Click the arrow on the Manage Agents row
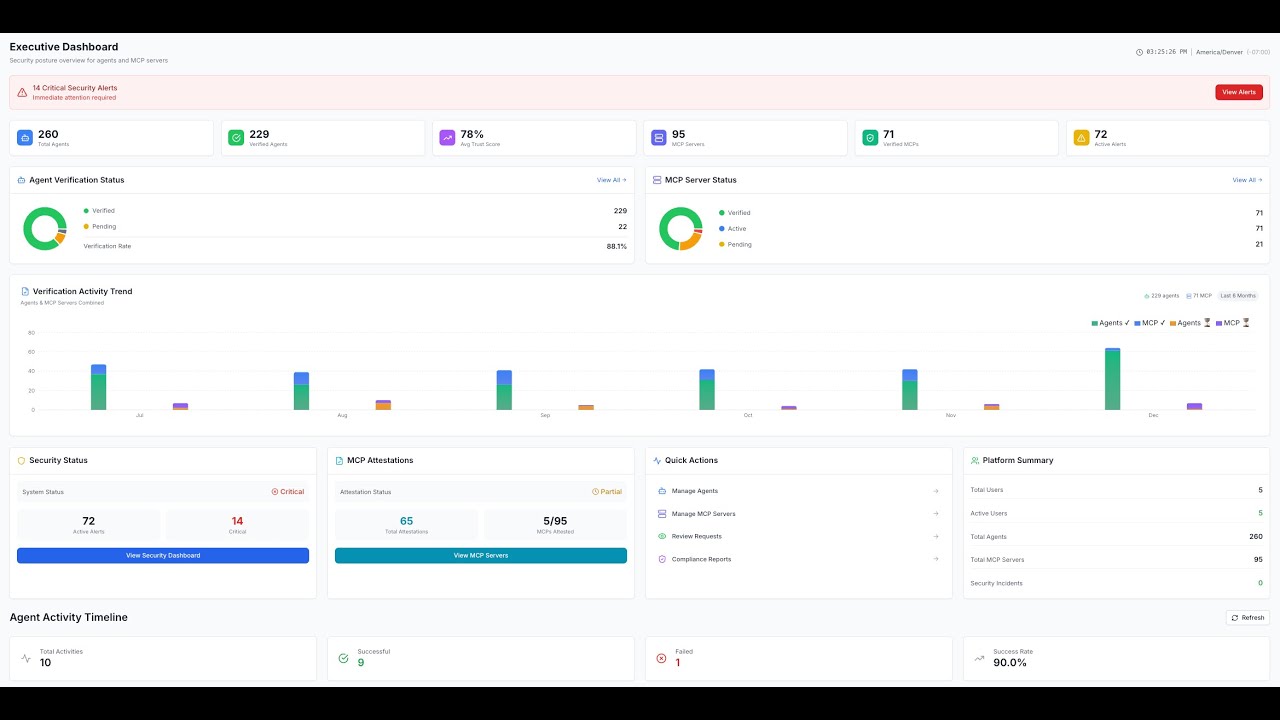This screenshot has height=720, width=1280. pos(936,491)
